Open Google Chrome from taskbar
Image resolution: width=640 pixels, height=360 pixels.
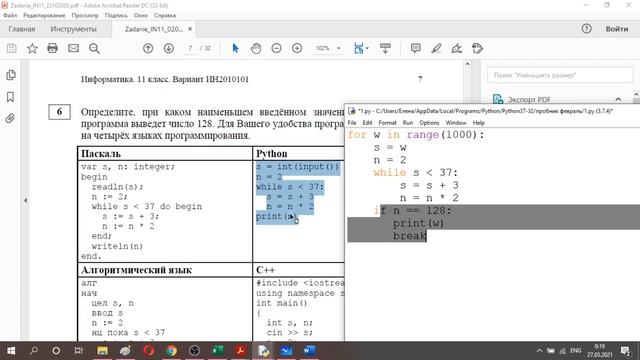click(x=171, y=351)
